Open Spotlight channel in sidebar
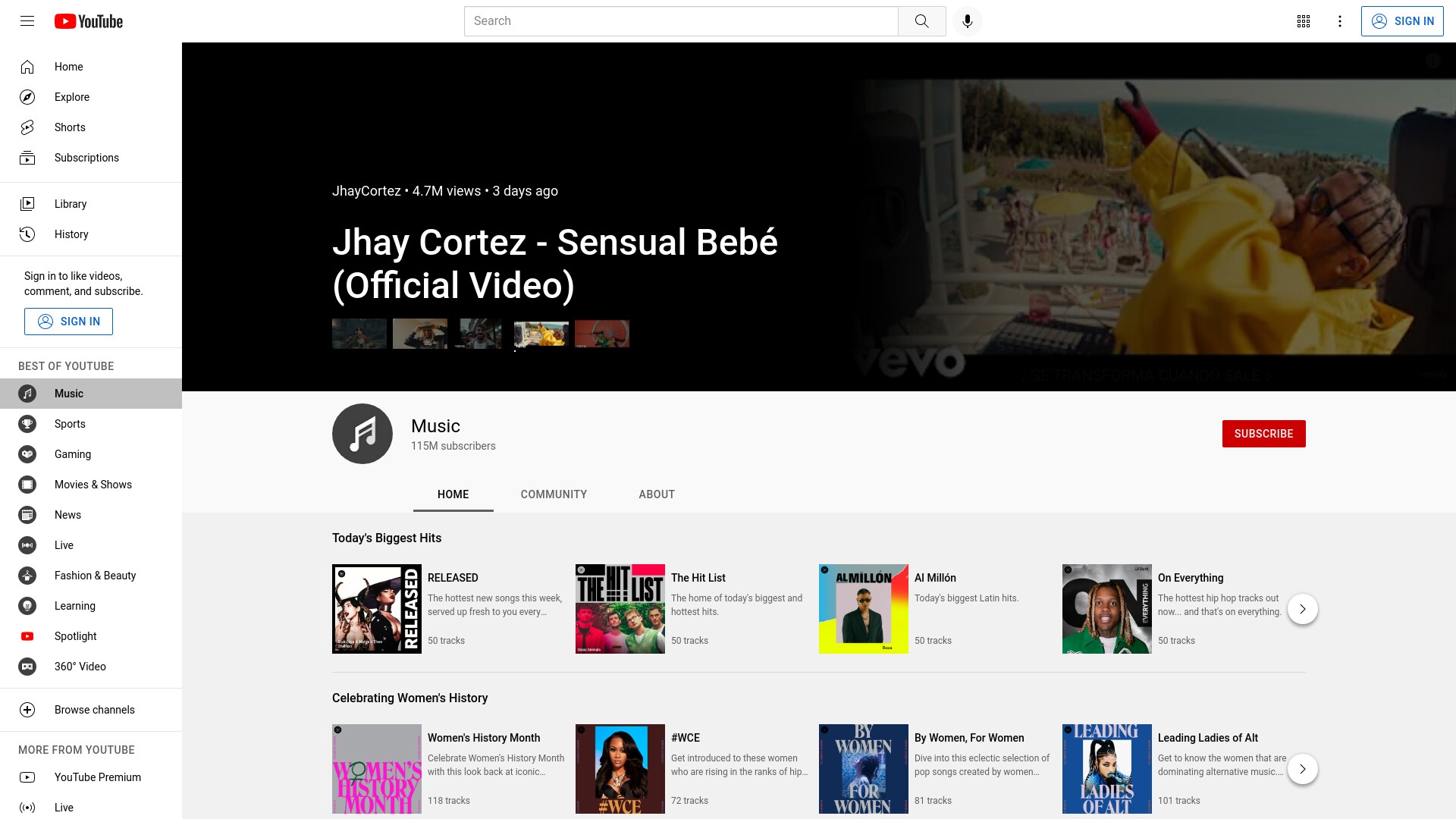The width and height of the screenshot is (1456, 819). 91,636
